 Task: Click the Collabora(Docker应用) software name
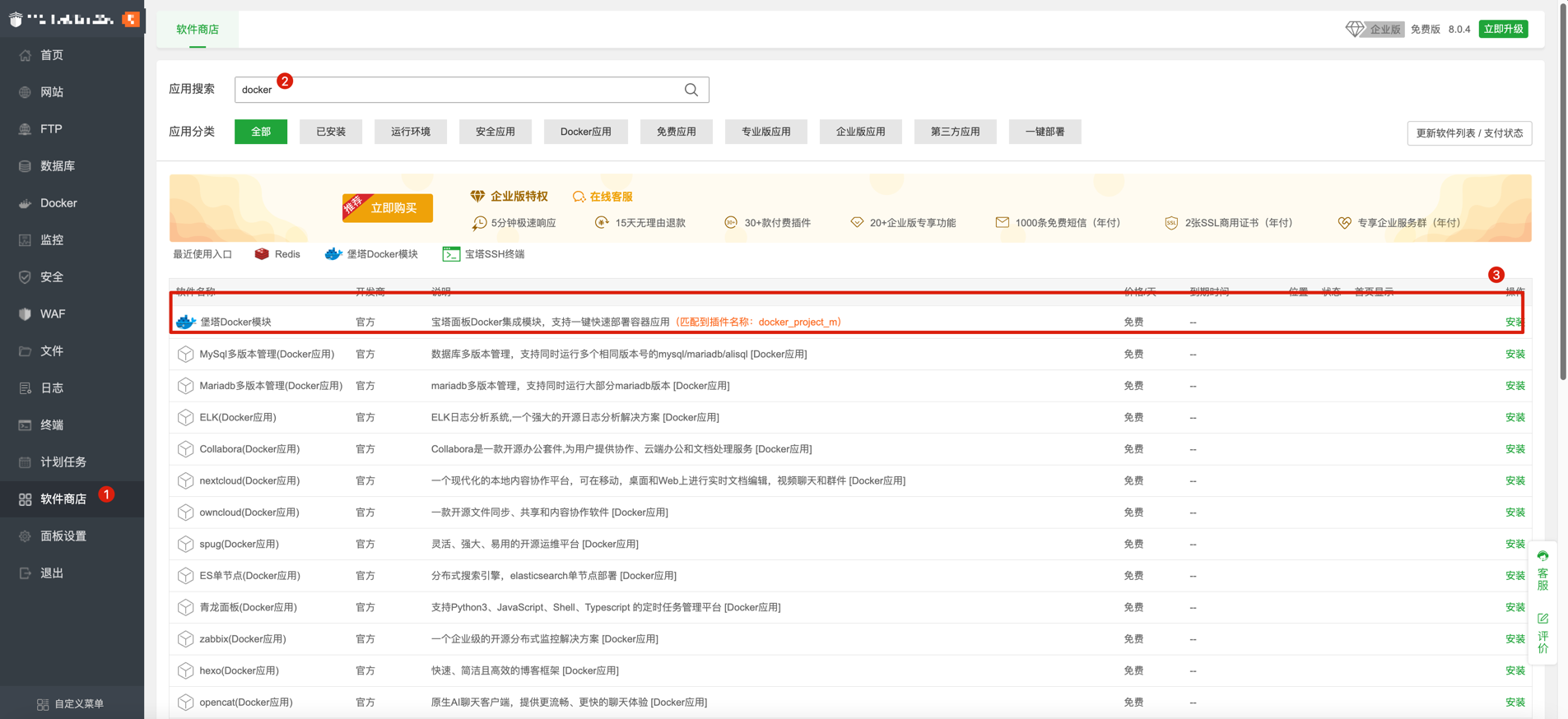pyautogui.click(x=249, y=449)
